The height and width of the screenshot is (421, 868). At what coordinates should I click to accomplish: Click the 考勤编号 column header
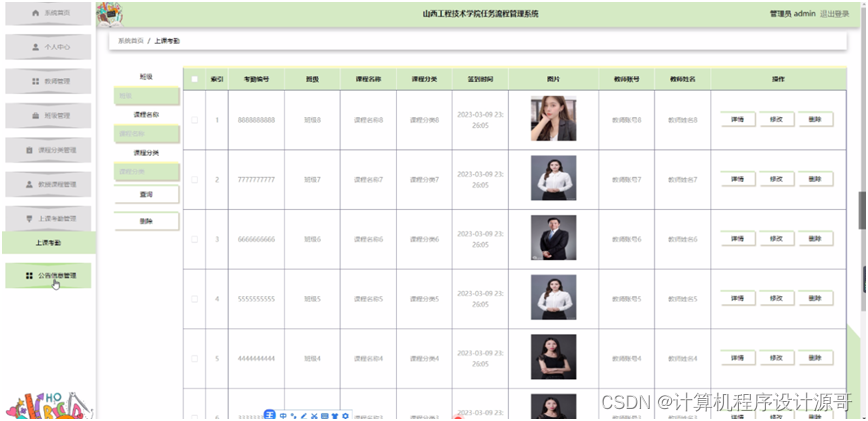(x=256, y=79)
